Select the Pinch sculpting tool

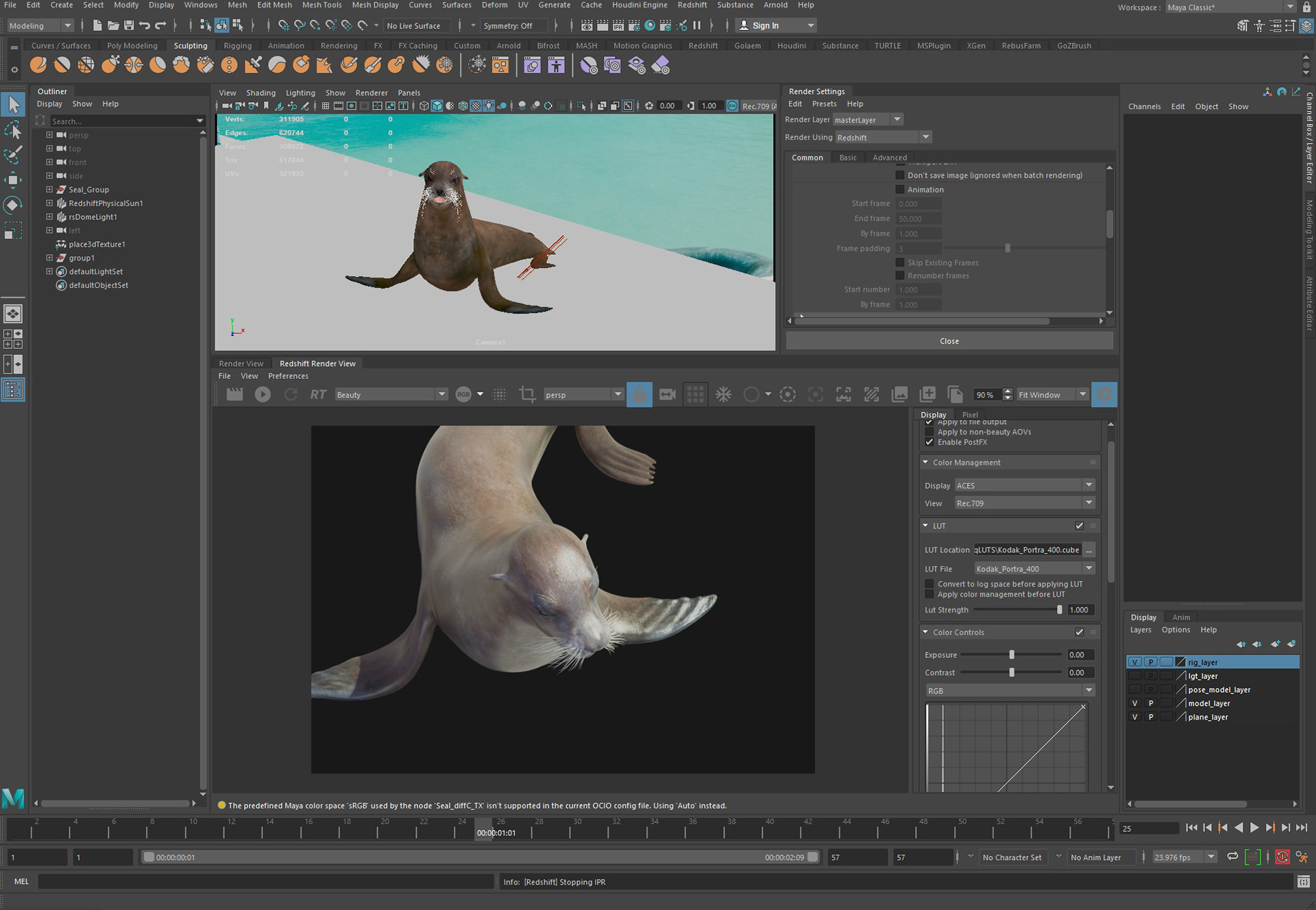point(134,65)
